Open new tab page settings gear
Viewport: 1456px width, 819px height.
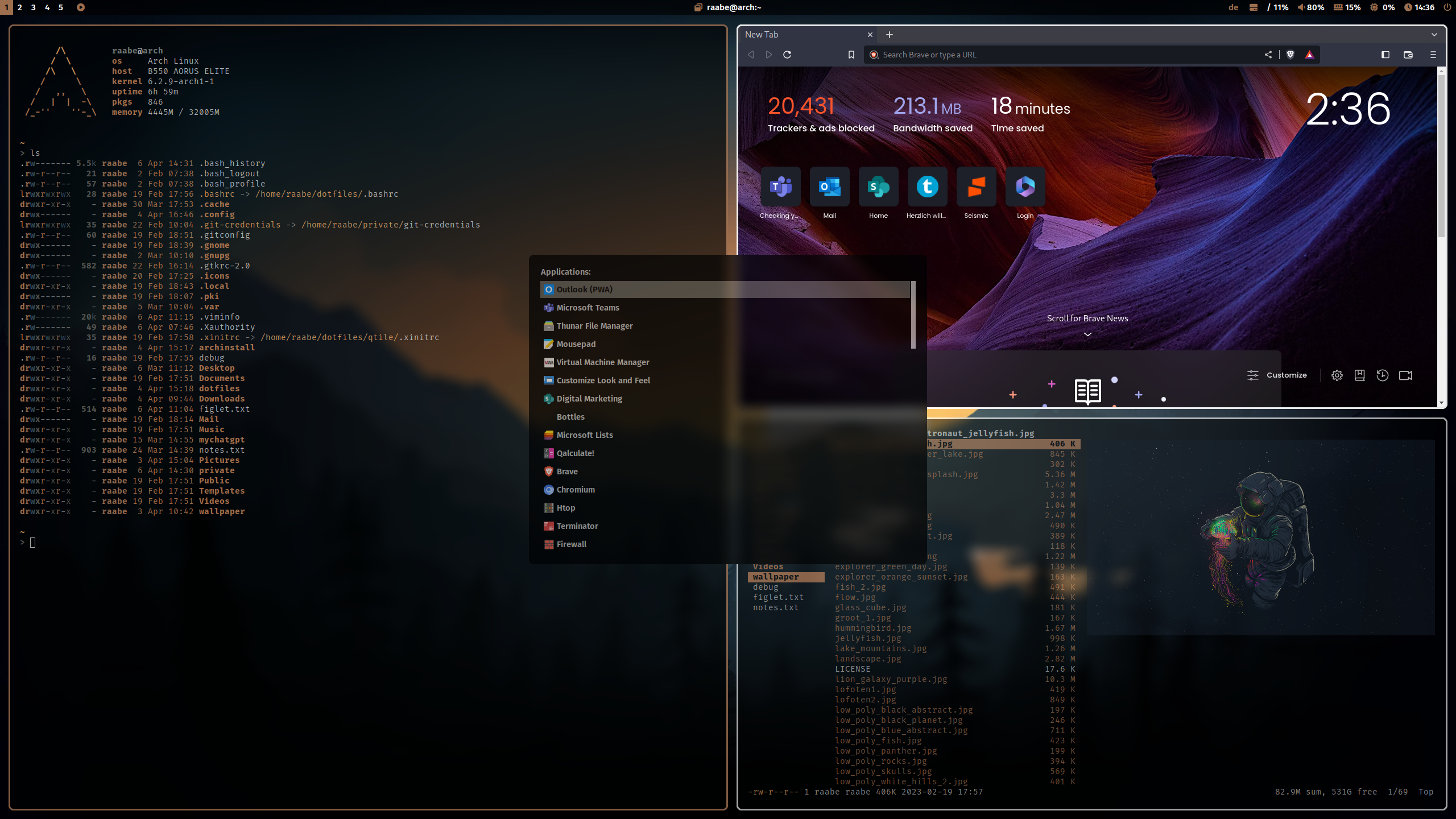click(x=1337, y=375)
